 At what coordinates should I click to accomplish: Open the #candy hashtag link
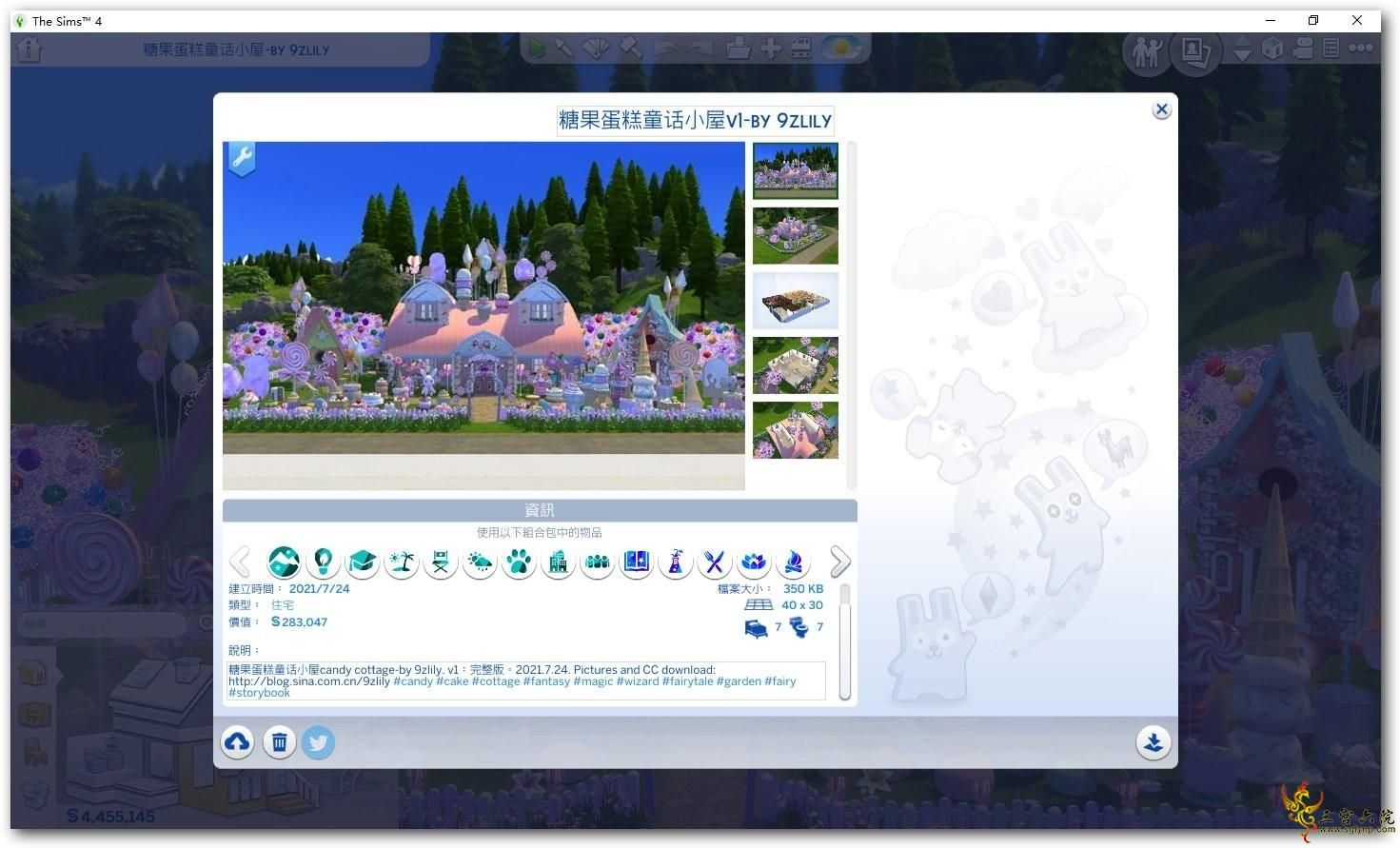[413, 681]
